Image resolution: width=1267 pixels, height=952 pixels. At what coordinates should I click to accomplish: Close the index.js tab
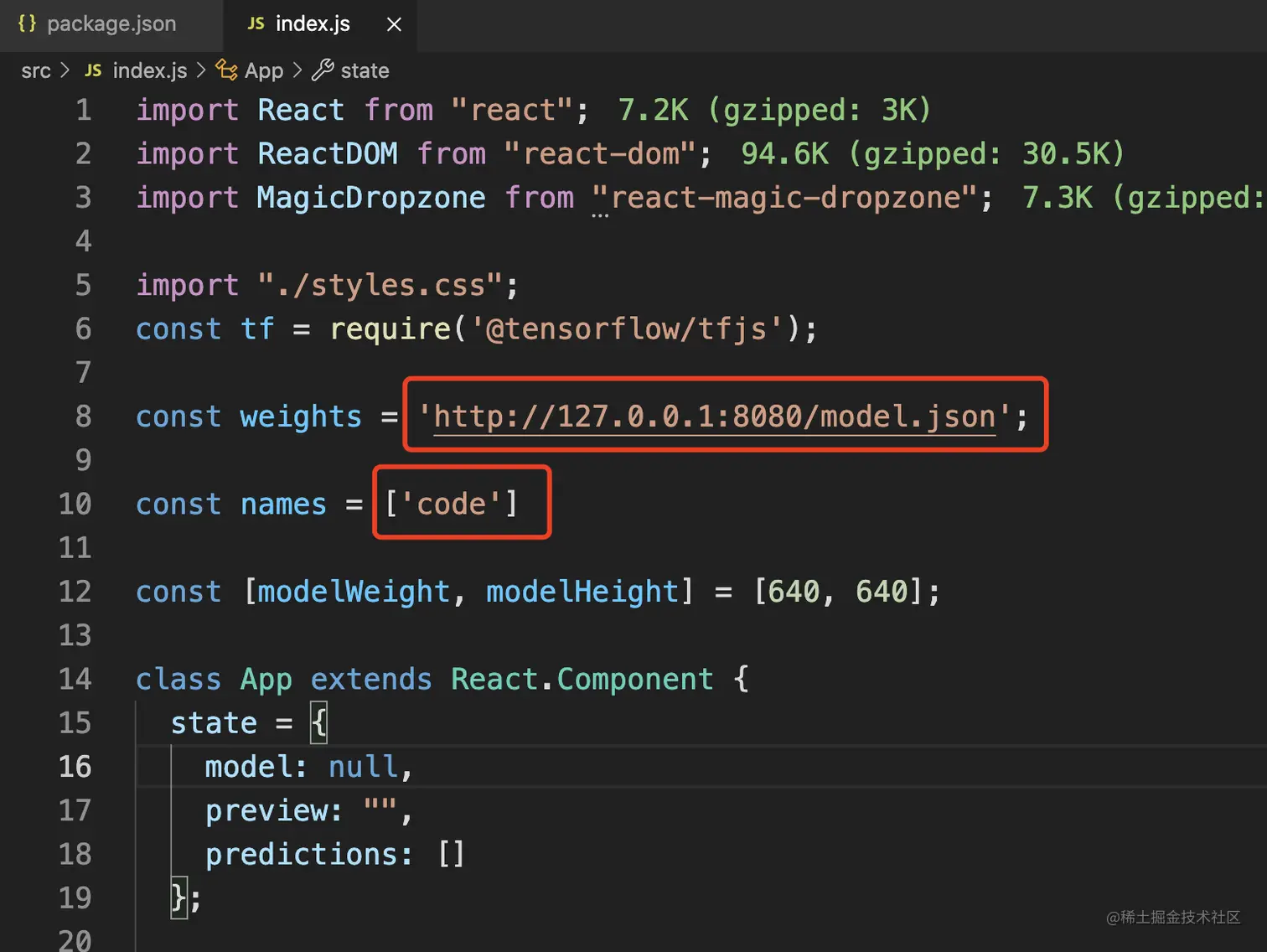click(394, 25)
